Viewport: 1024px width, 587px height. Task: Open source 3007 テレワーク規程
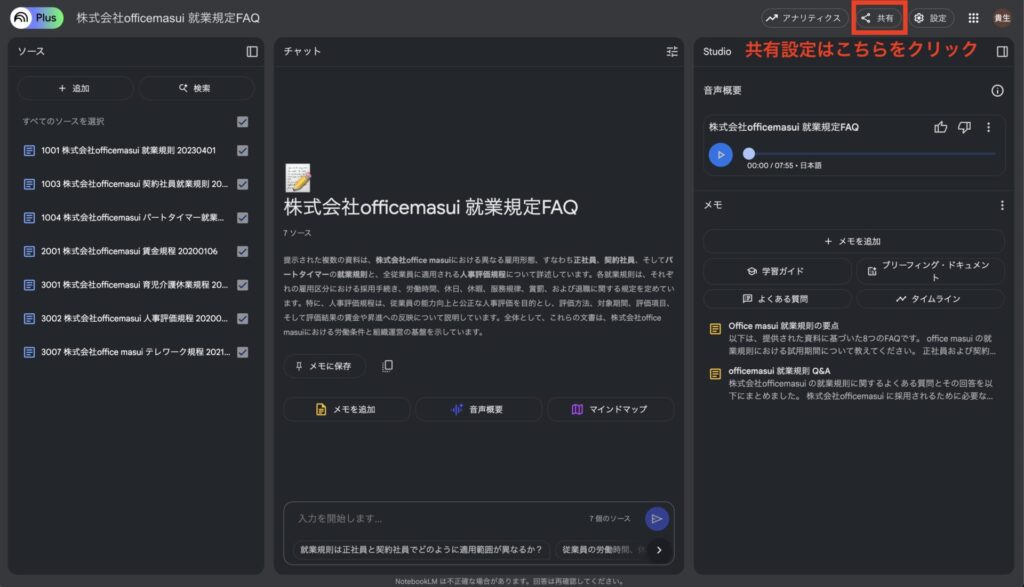135,352
